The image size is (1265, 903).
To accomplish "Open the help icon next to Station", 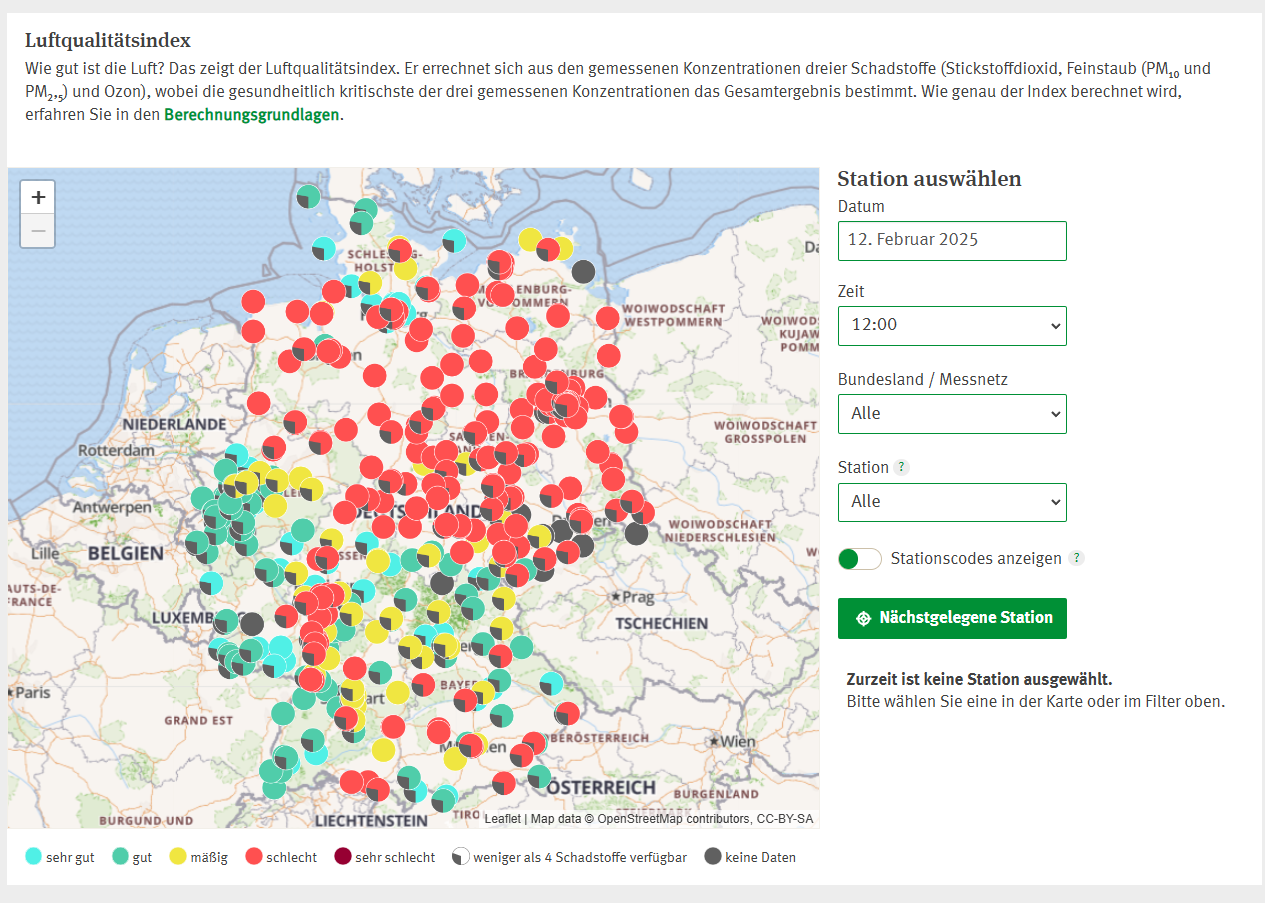I will coord(901,467).
